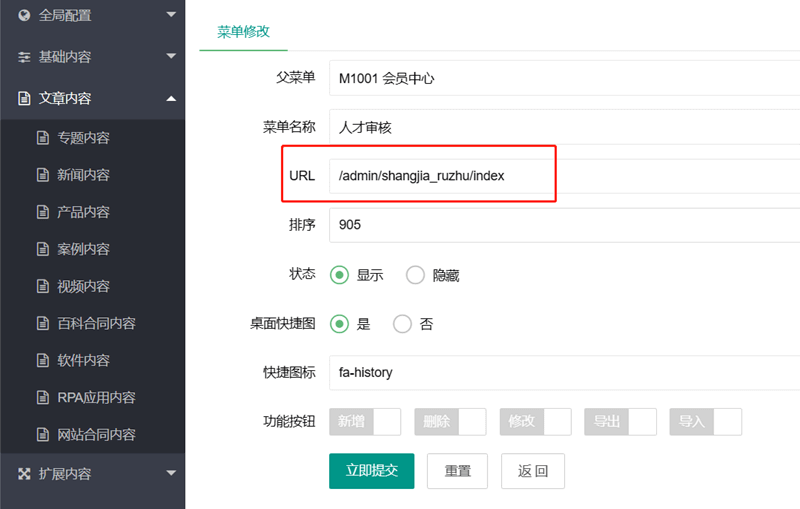Click the file icon next to 产品内容
This screenshot has height=509, width=800.
(43, 212)
